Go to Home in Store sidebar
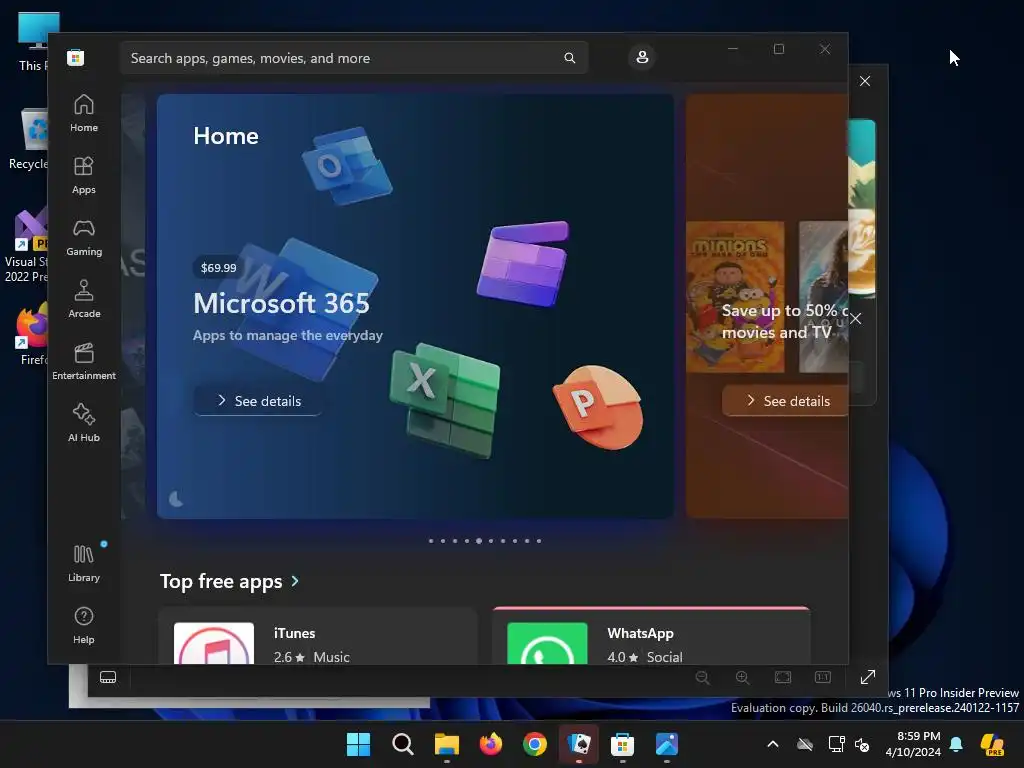 pos(84,113)
